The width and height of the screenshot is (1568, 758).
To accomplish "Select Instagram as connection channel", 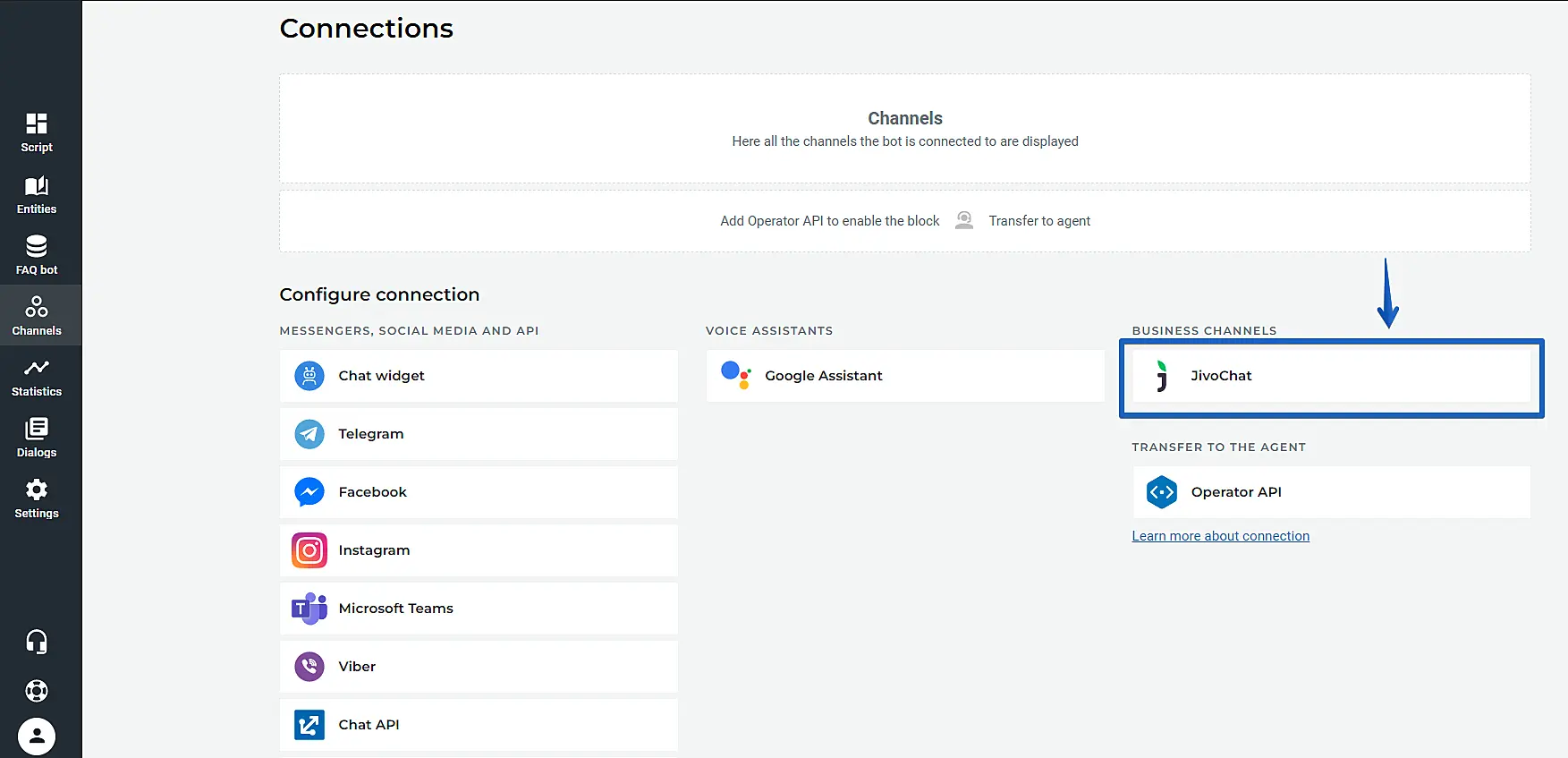I will 479,550.
